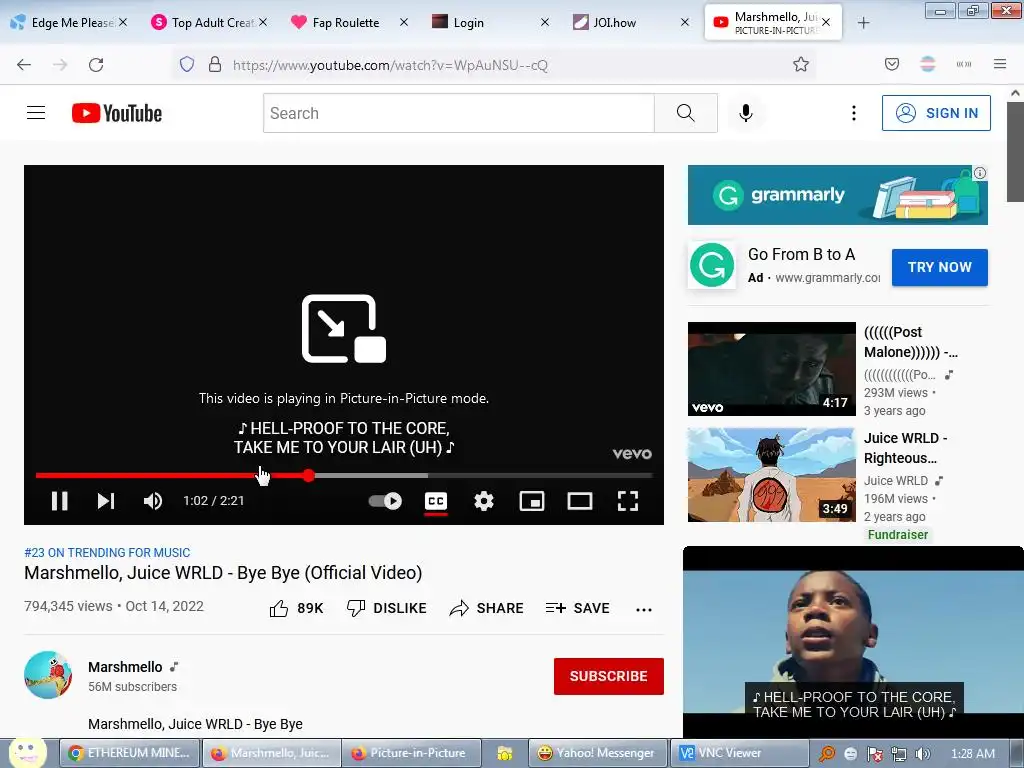Image resolution: width=1024 pixels, height=768 pixels.
Task: Switch to the Edge Me Please tab
Action: [64, 22]
